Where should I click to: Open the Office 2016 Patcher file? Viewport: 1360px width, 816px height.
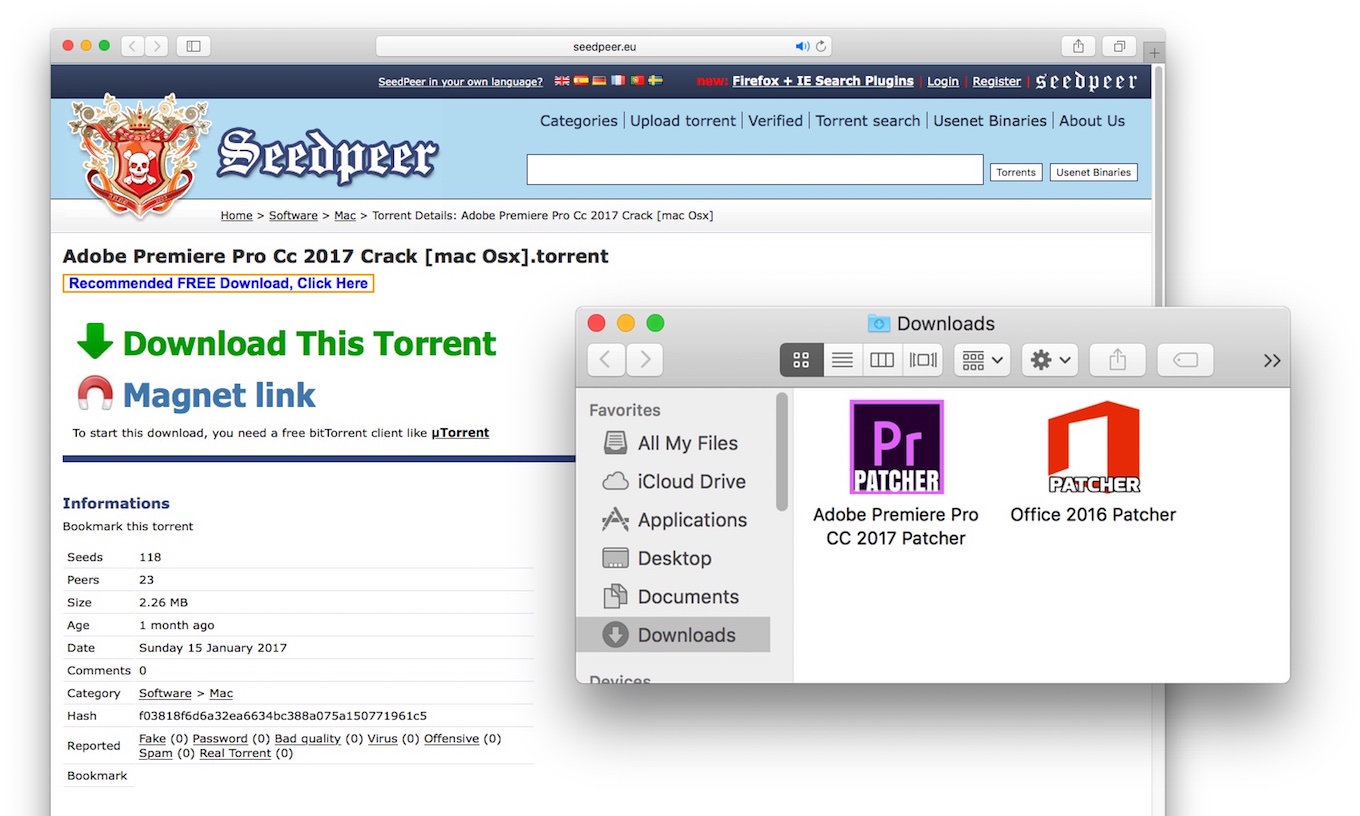pyautogui.click(x=1093, y=447)
